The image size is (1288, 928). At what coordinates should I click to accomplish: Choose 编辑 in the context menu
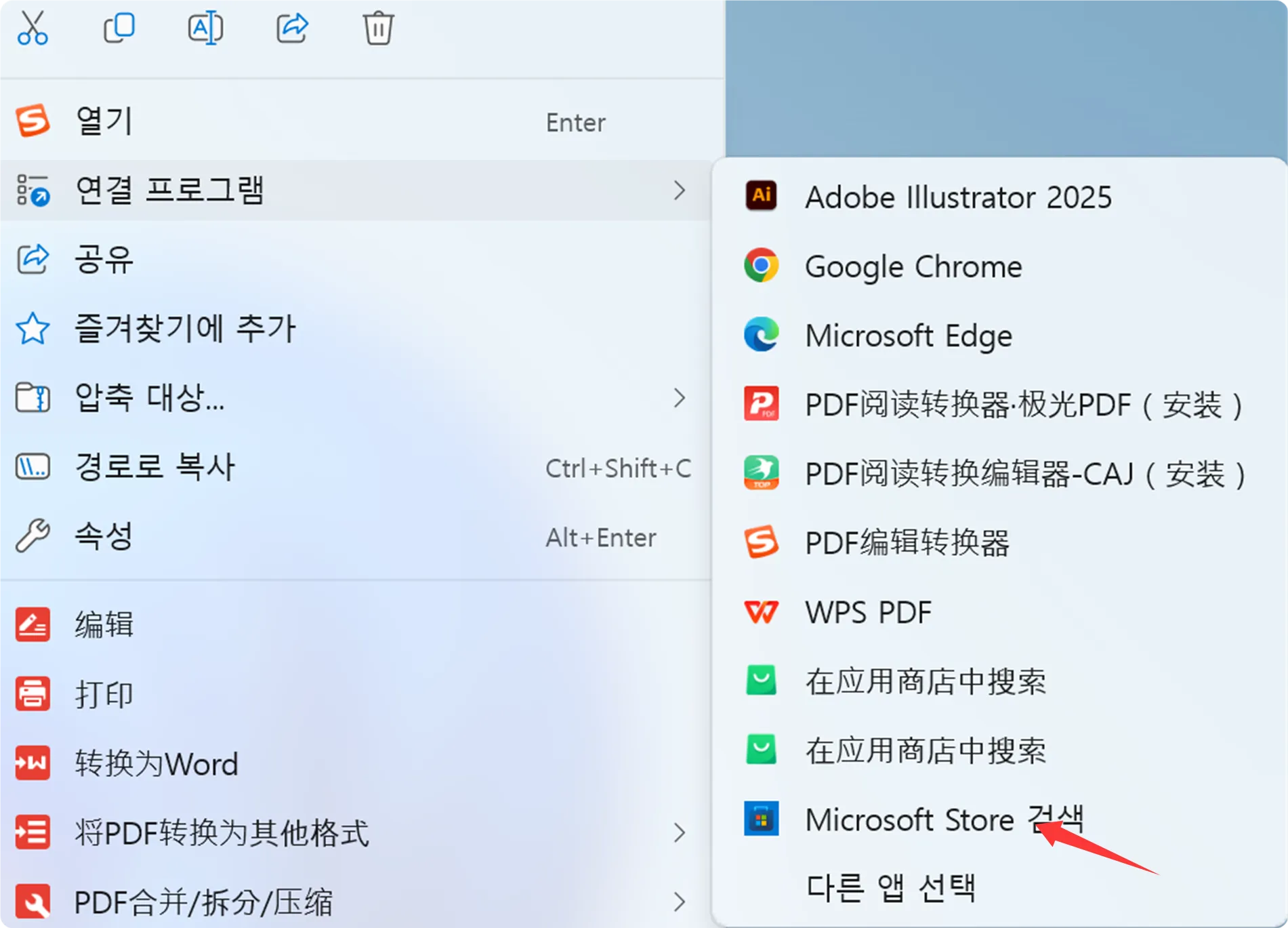(356, 624)
